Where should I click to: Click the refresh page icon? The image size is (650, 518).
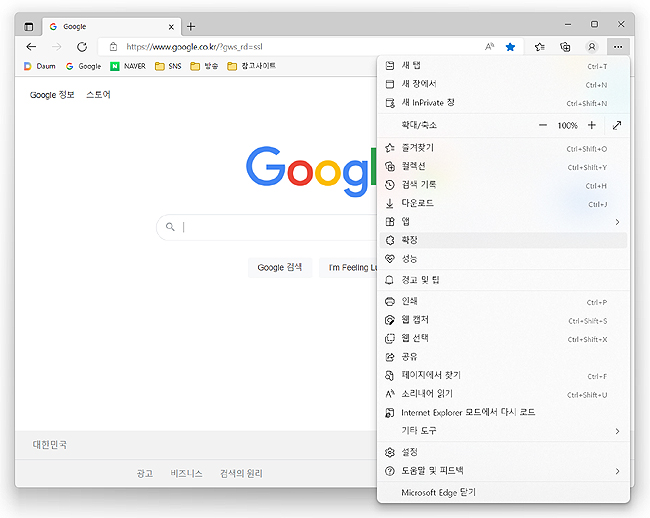(82, 47)
